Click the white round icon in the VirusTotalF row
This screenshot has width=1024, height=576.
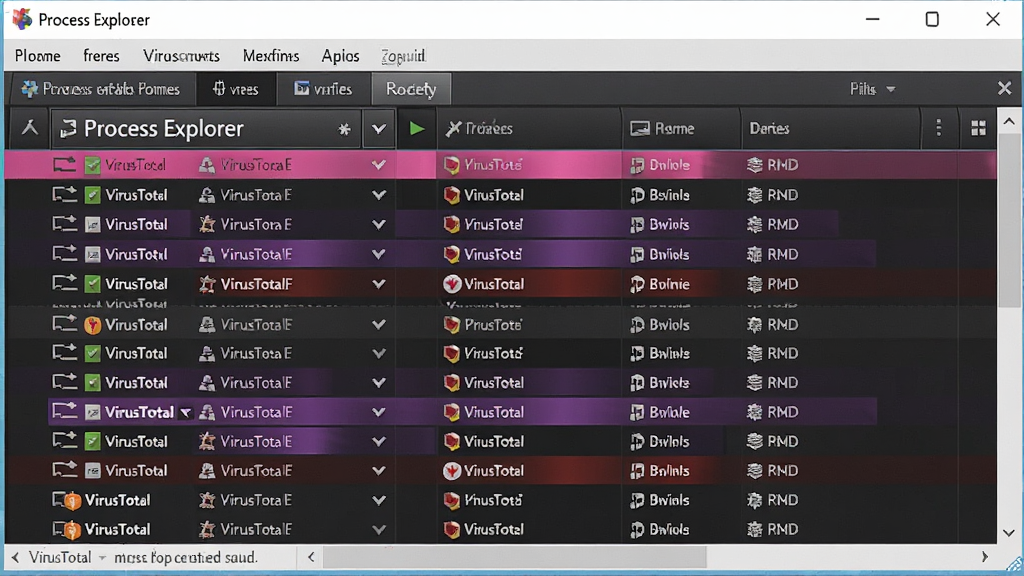click(452, 284)
